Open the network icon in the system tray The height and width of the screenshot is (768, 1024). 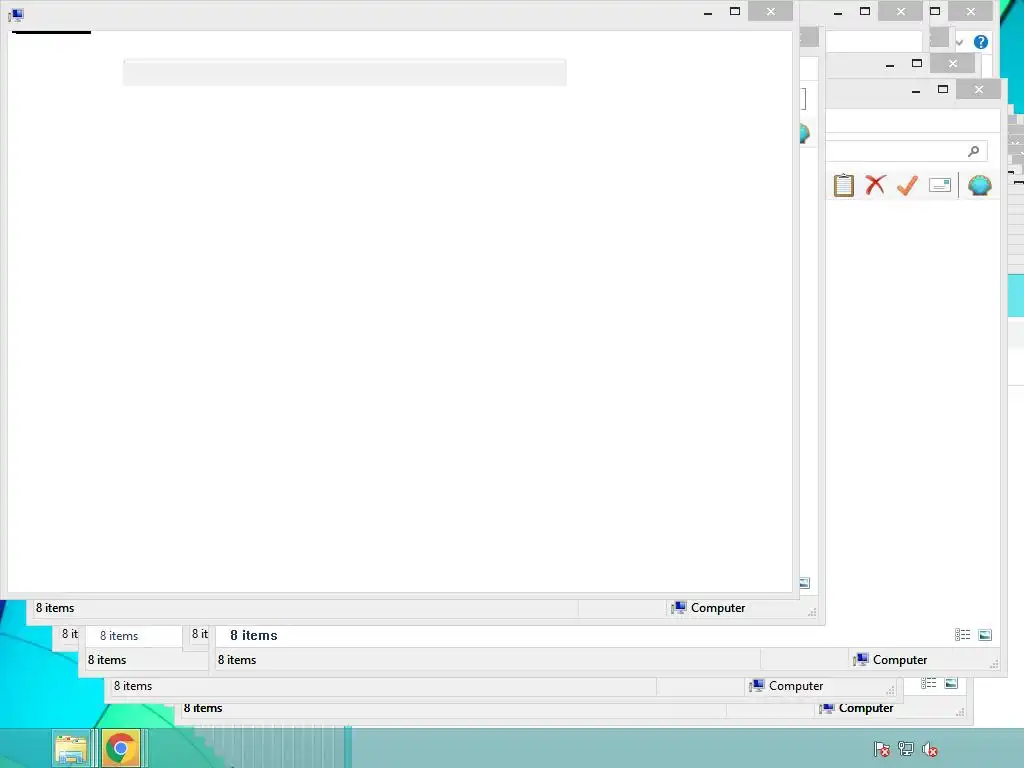click(x=905, y=749)
